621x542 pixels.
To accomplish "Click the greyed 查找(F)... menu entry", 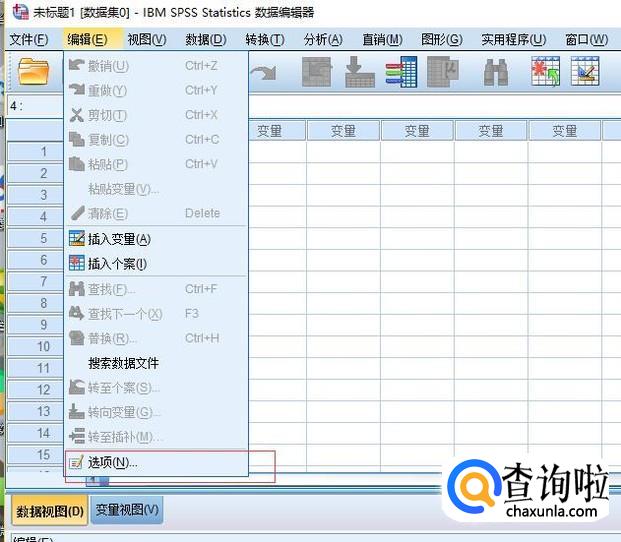I will (x=156, y=289).
